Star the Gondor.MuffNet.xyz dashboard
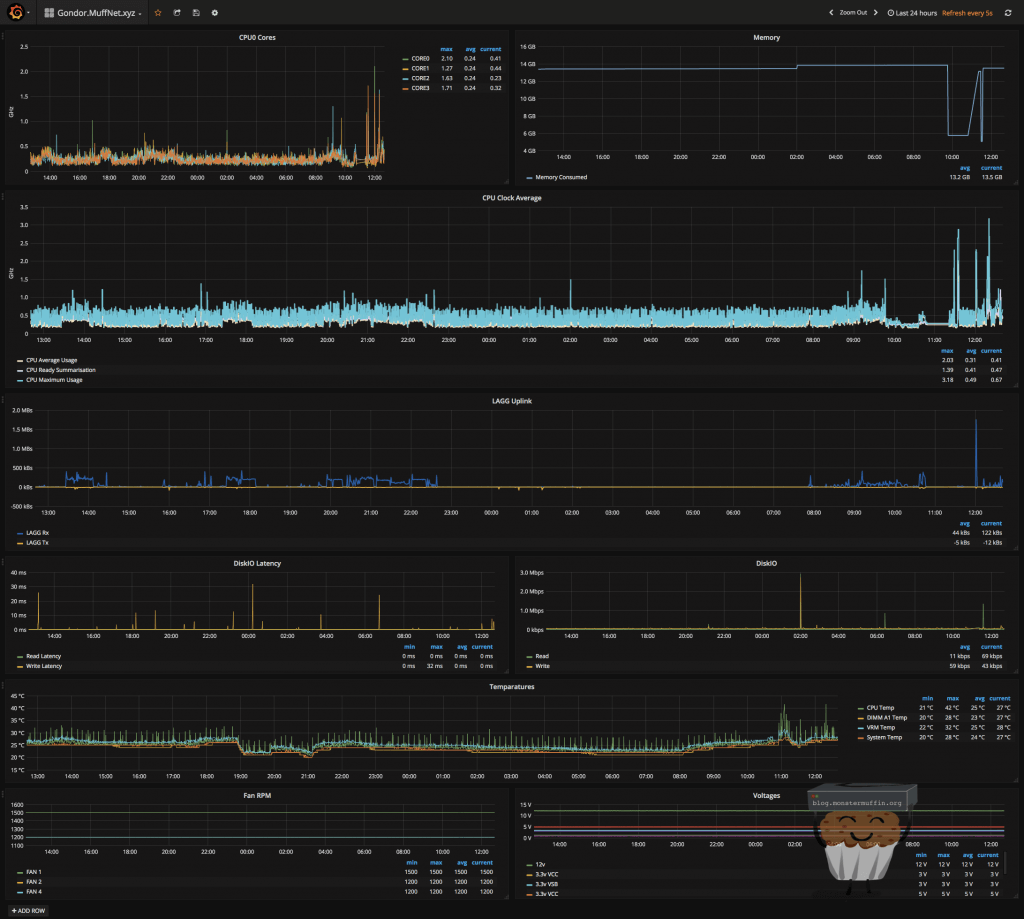Screen dimensions: 1024x919 coord(157,13)
